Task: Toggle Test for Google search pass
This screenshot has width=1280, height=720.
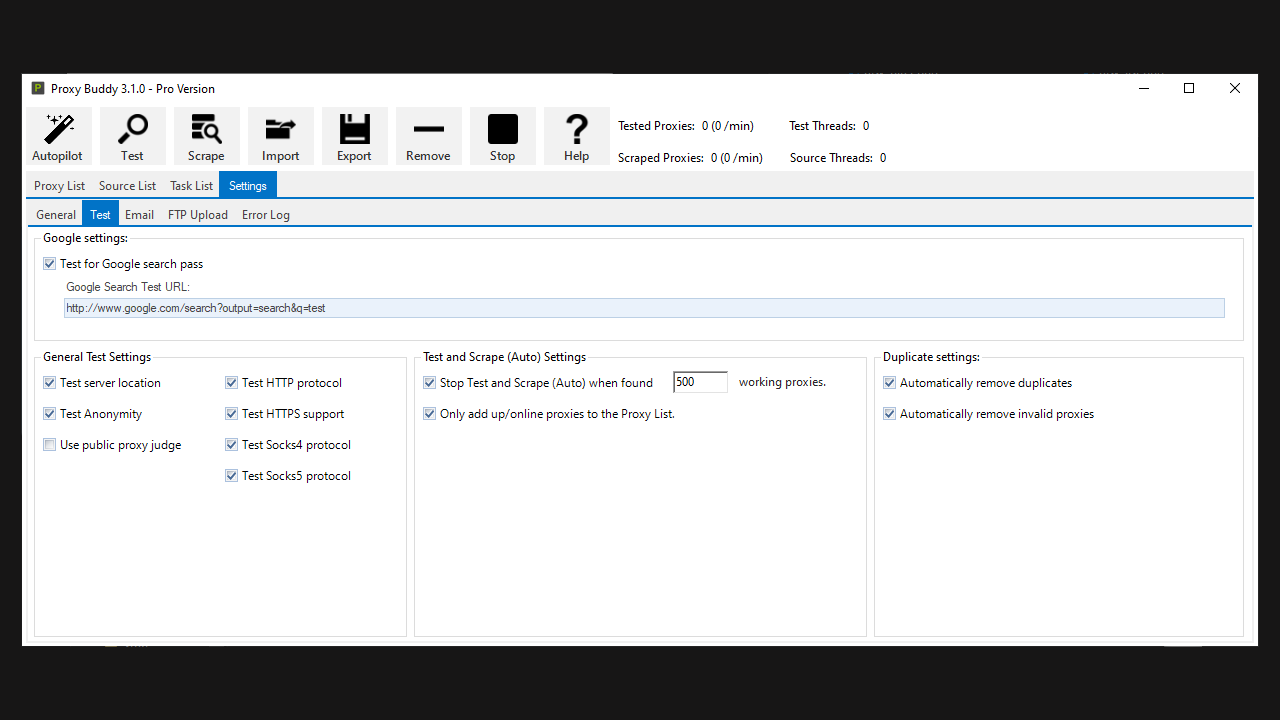Action: [x=49, y=263]
